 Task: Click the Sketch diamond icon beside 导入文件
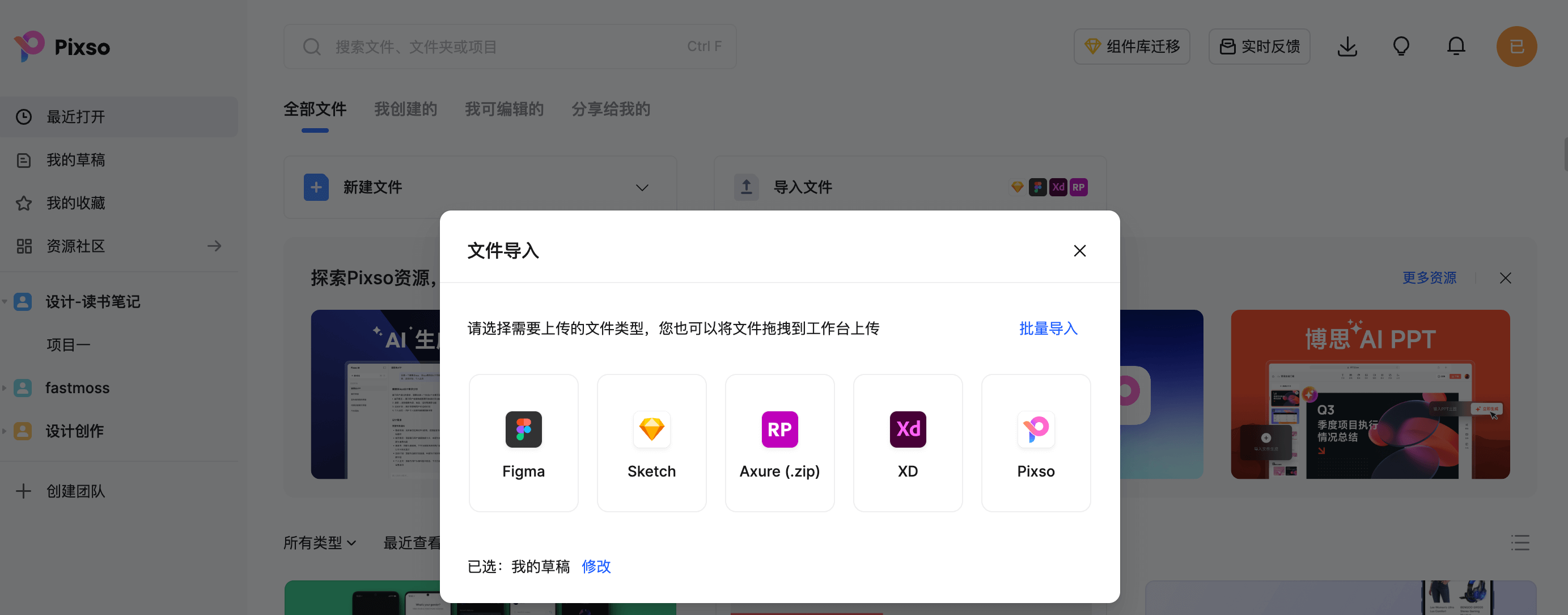click(1016, 187)
